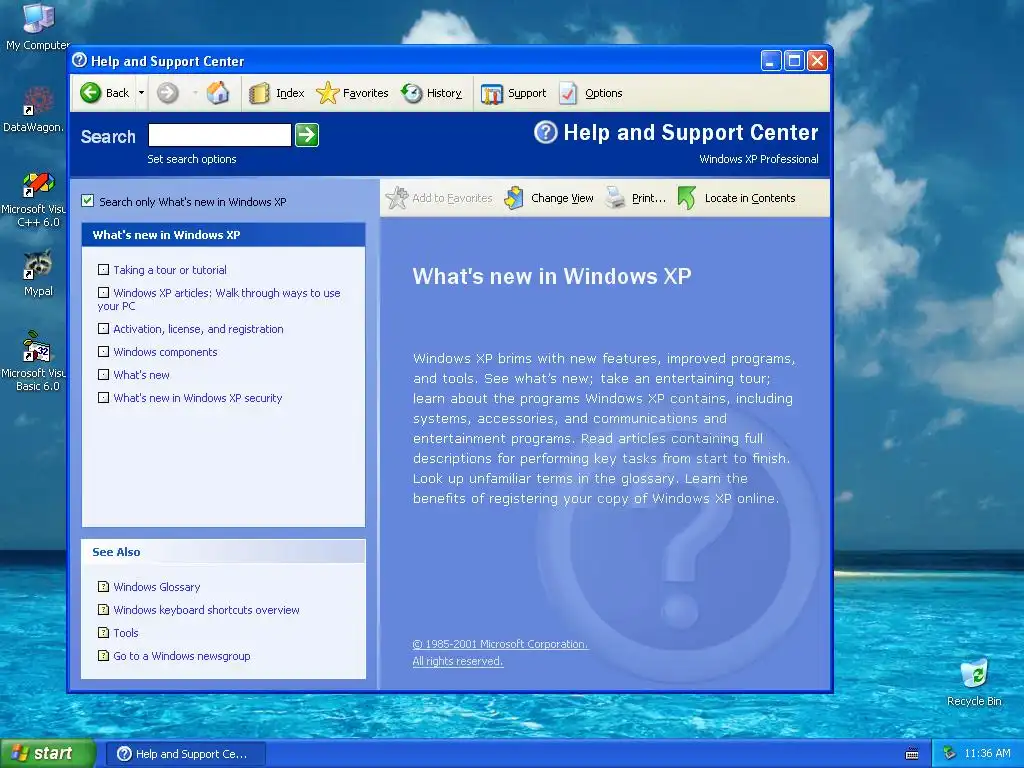The image size is (1024, 768).
Task: Go to the Home page icon
Action: 218,93
